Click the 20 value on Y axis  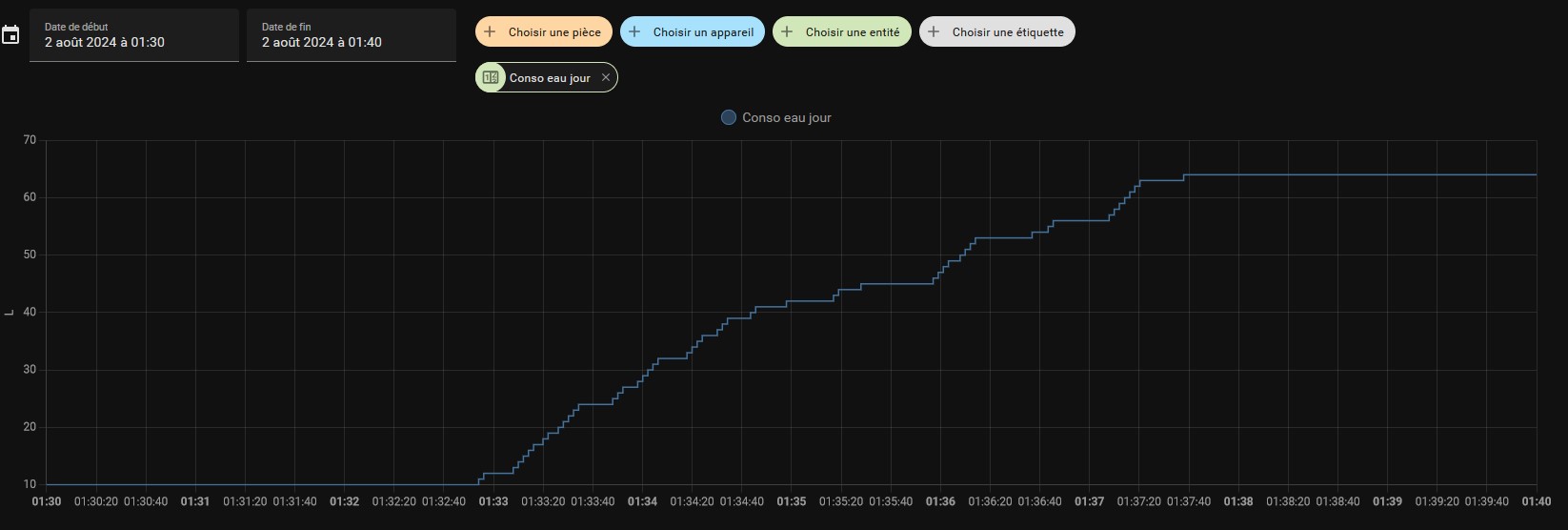pos(30,427)
